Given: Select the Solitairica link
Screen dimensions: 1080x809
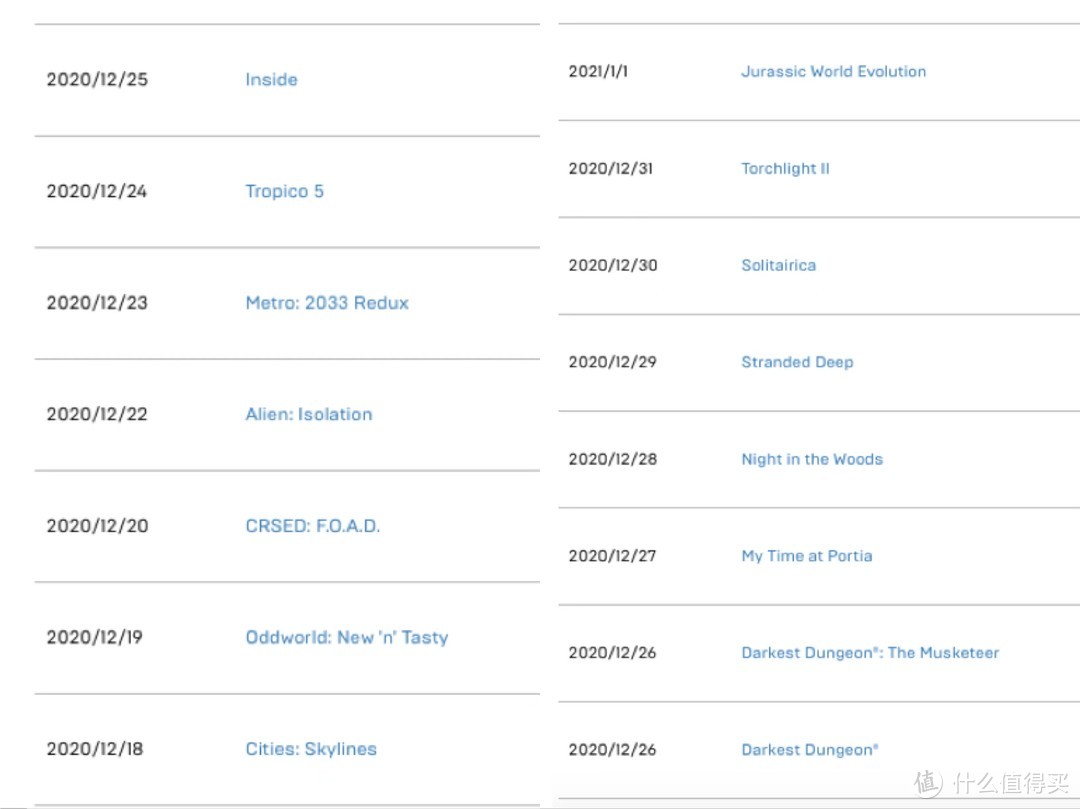Looking at the screenshot, I should (778, 265).
